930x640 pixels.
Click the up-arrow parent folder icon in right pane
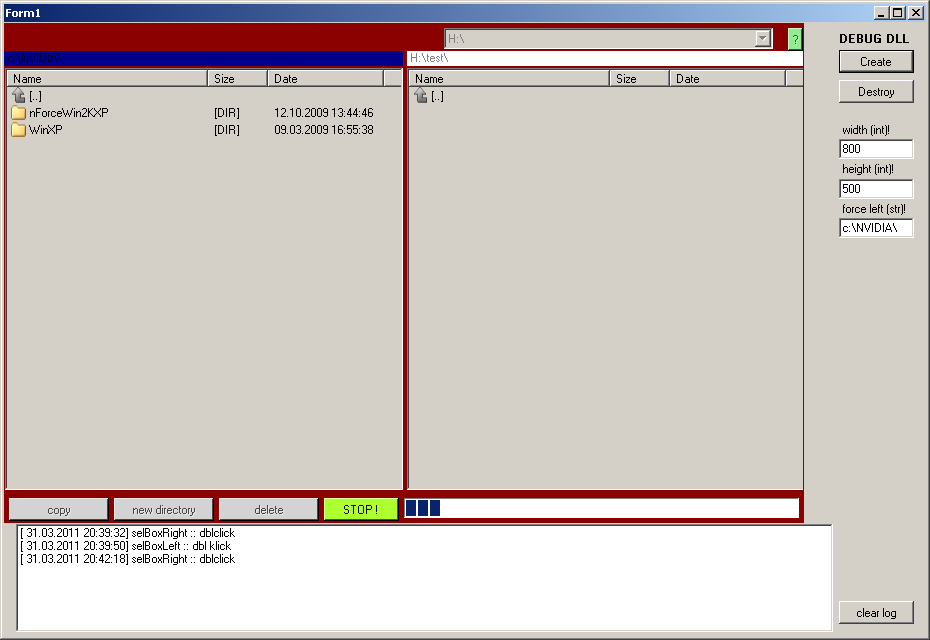[421, 96]
